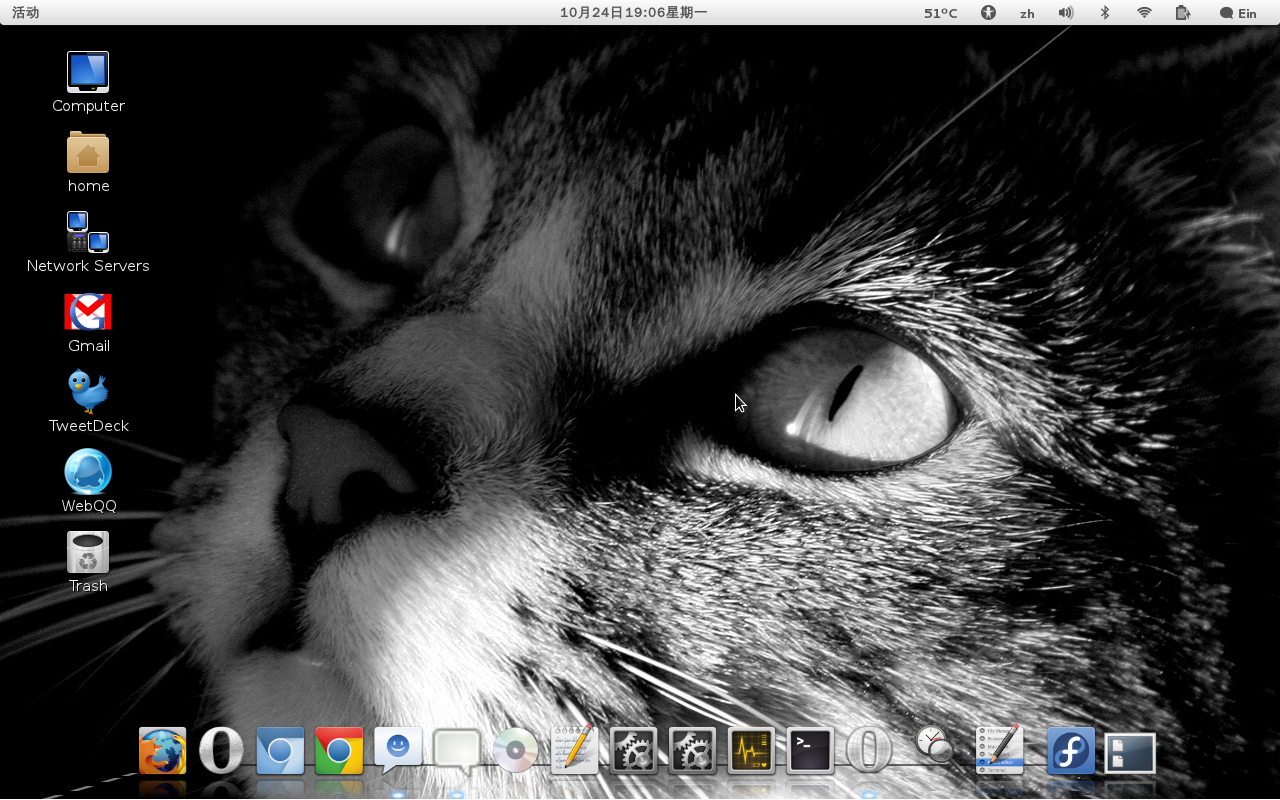Open the date and time menu in the top bar
Image resolution: width=1280 pixels, height=800 pixels.
tap(634, 13)
